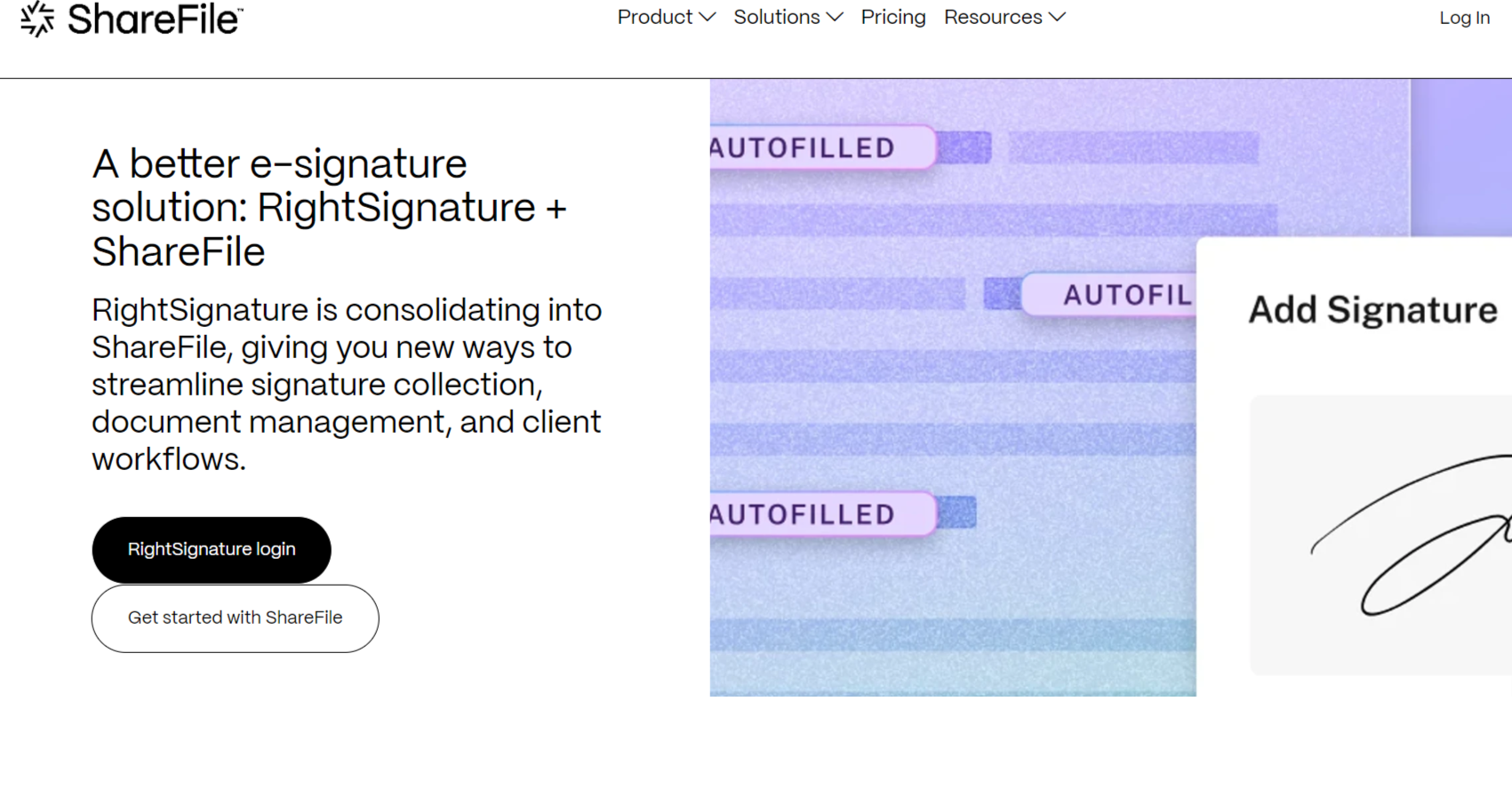Open the Resources menu
Image resolution: width=1512 pixels, height=805 pixels.
(x=993, y=17)
